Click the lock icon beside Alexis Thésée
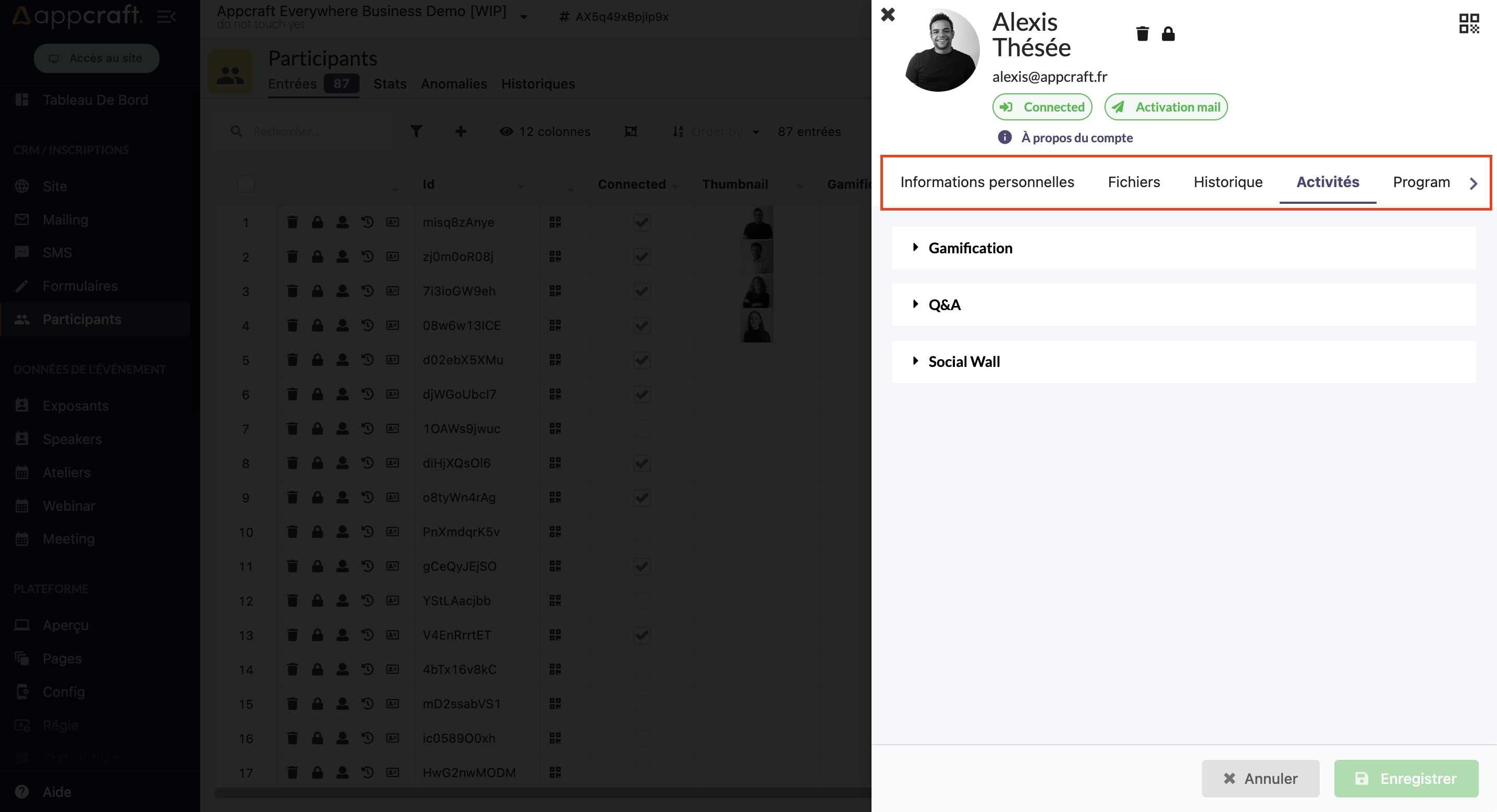This screenshot has width=1497, height=812. (1168, 34)
